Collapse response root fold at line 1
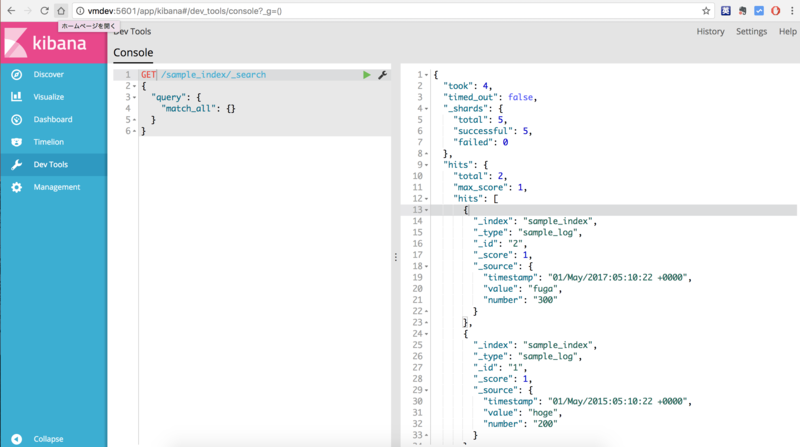This screenshot has width=800, height=447. [427, 75]
